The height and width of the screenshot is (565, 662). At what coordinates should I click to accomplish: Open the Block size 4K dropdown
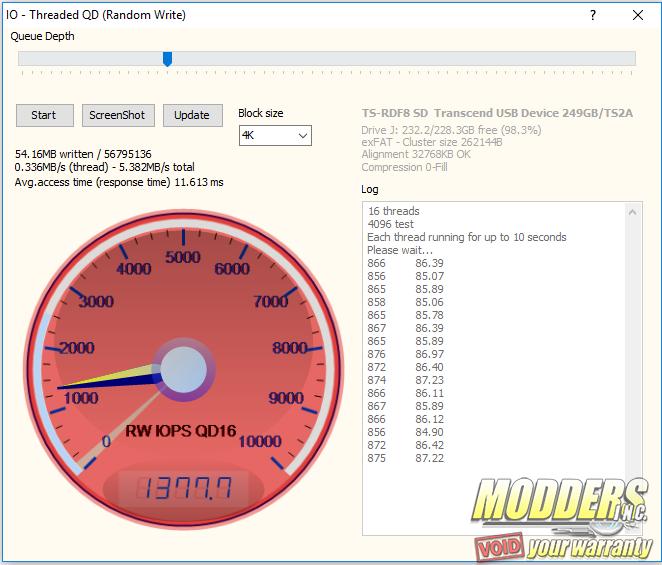(275, 136)
